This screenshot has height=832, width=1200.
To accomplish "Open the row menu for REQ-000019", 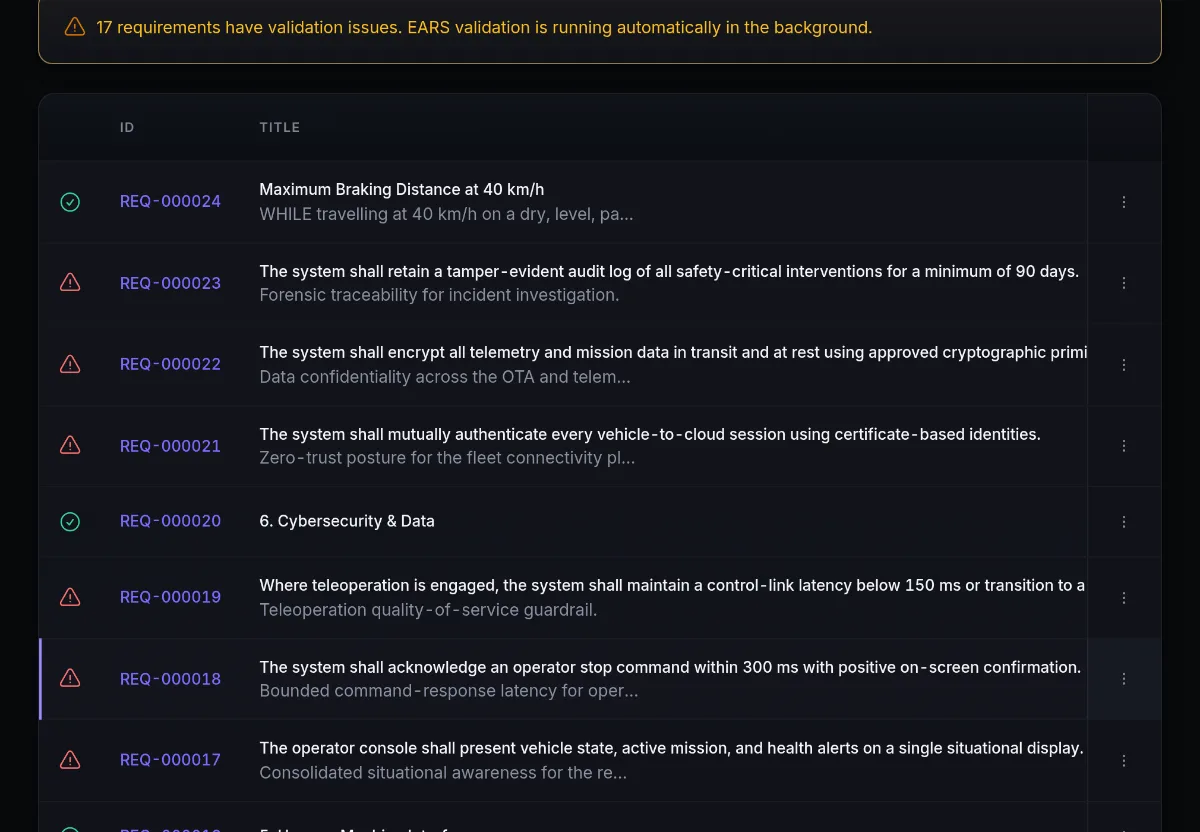I will click(x=1124, y=598).
